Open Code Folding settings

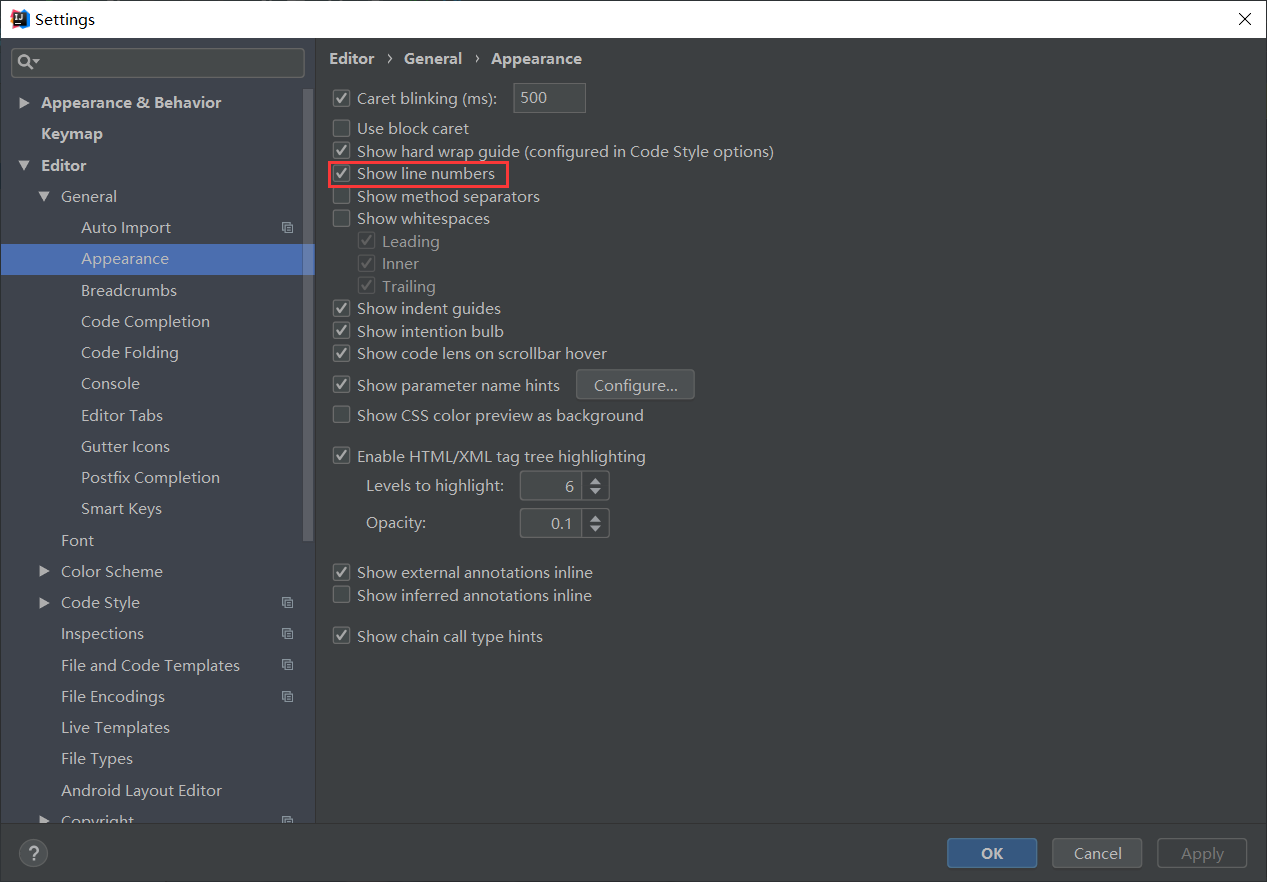tap(130, 353)
